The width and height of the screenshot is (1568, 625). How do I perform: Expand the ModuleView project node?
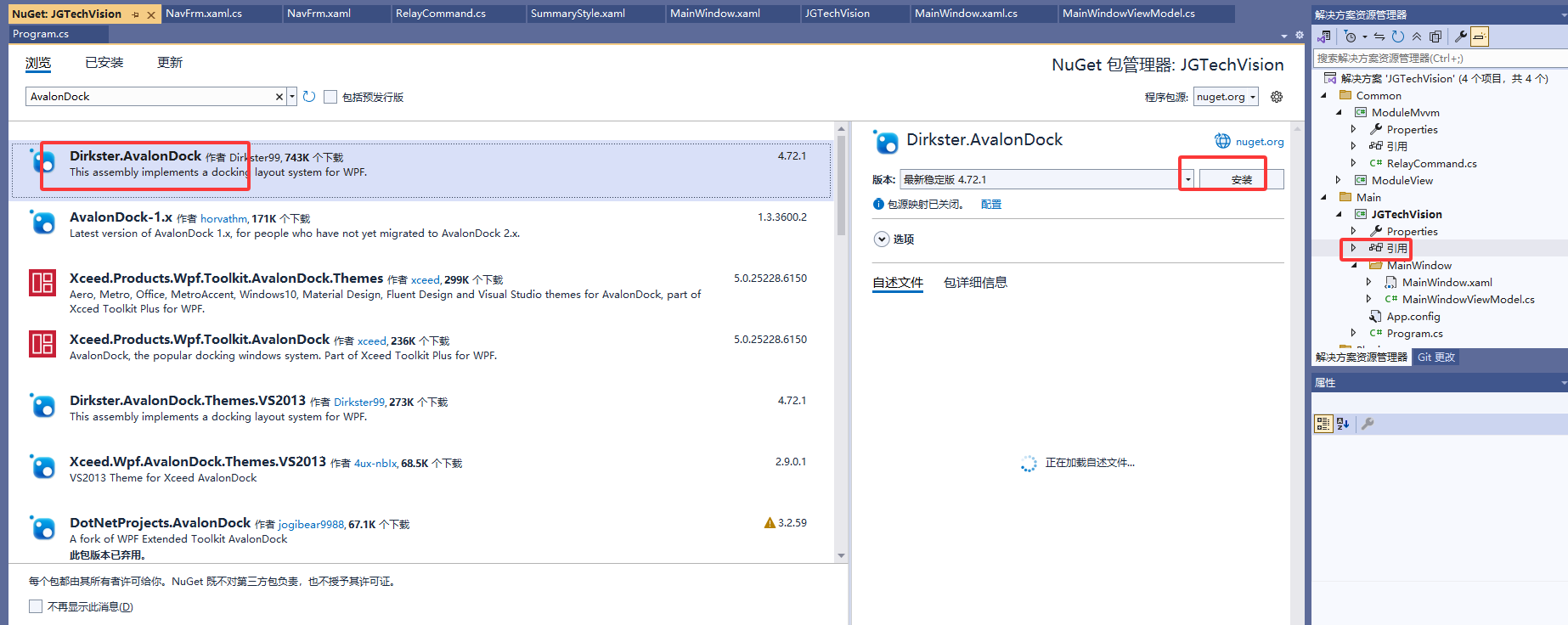click(1339, 180)
